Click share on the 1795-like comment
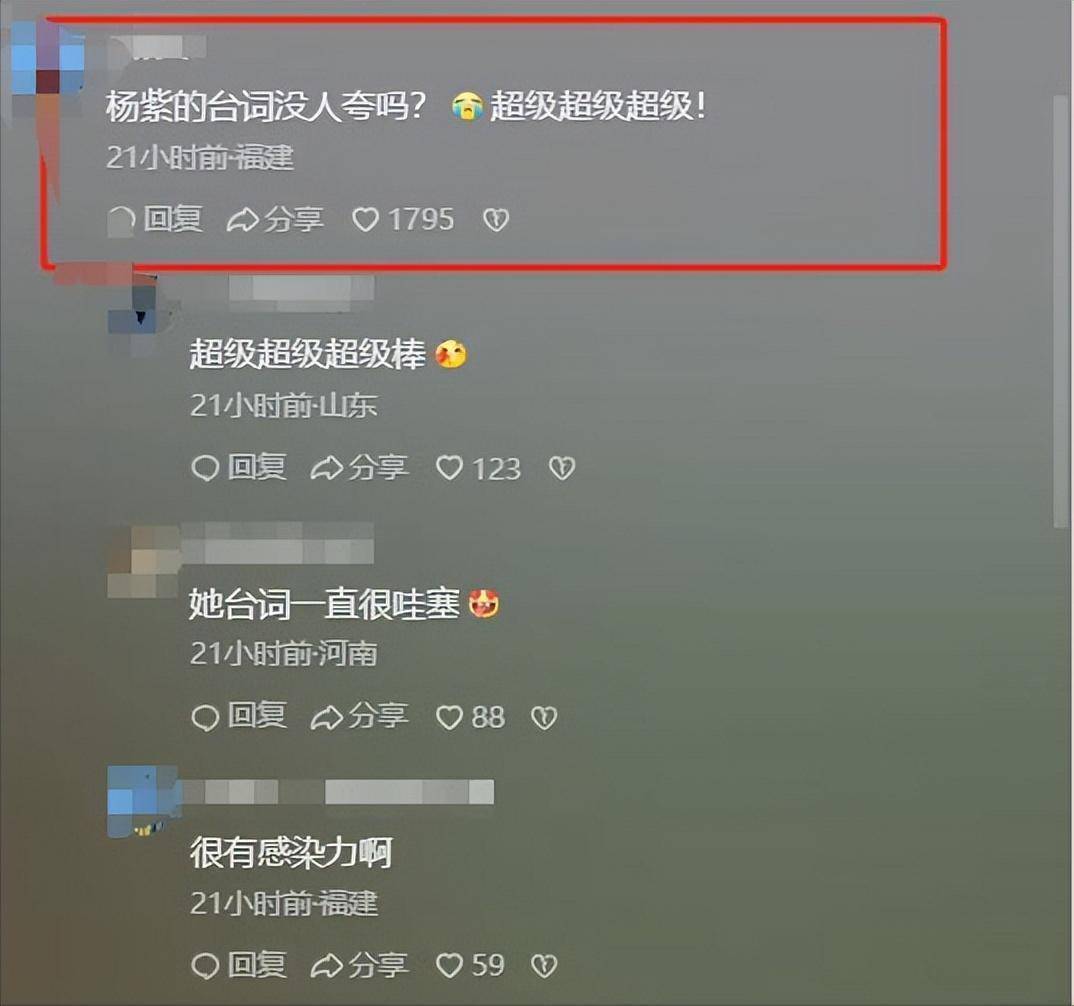This screenshot has height=1006, width=1074. (x=275, y=220)
